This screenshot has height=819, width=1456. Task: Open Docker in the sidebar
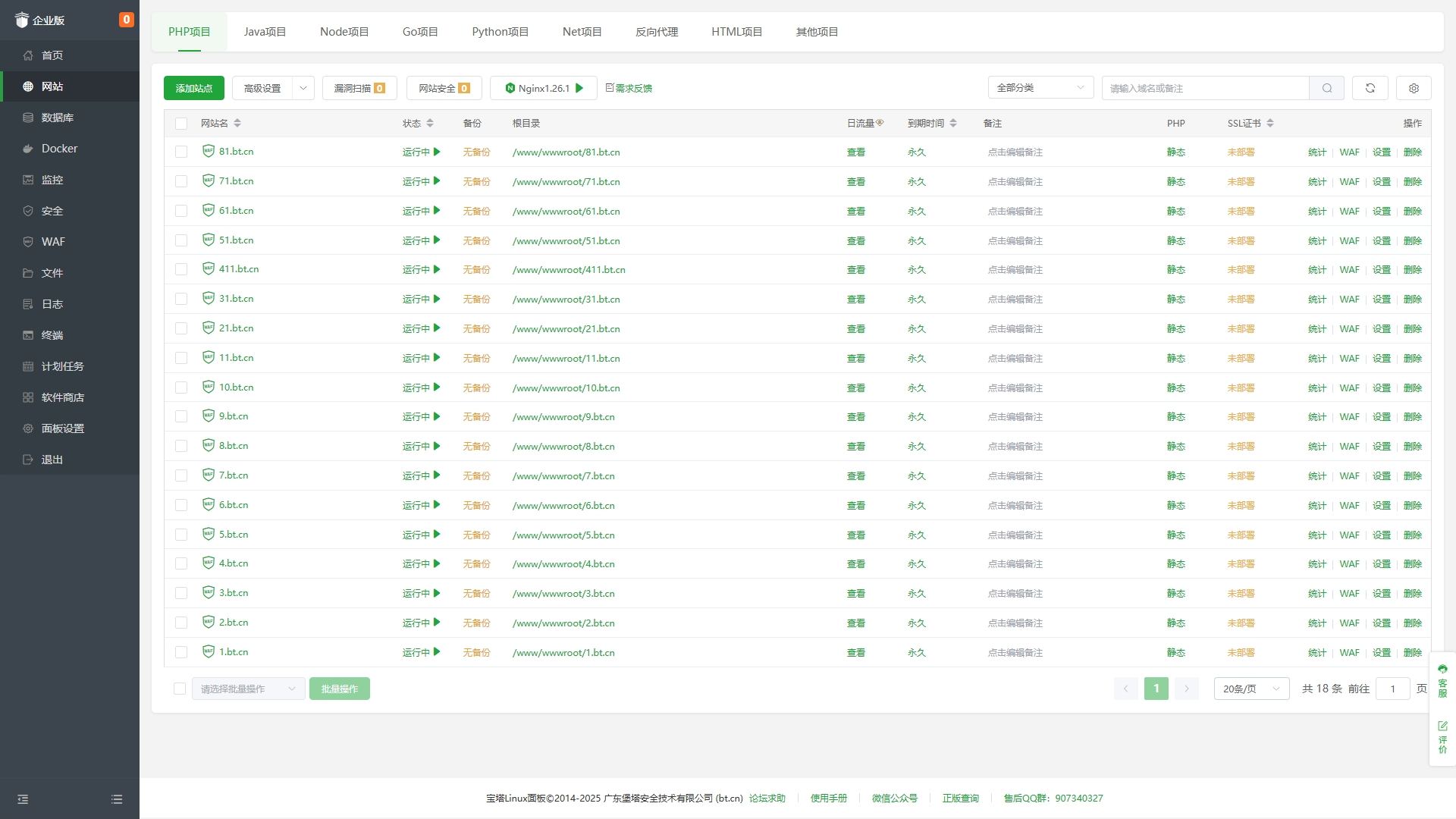coord(59,149)
